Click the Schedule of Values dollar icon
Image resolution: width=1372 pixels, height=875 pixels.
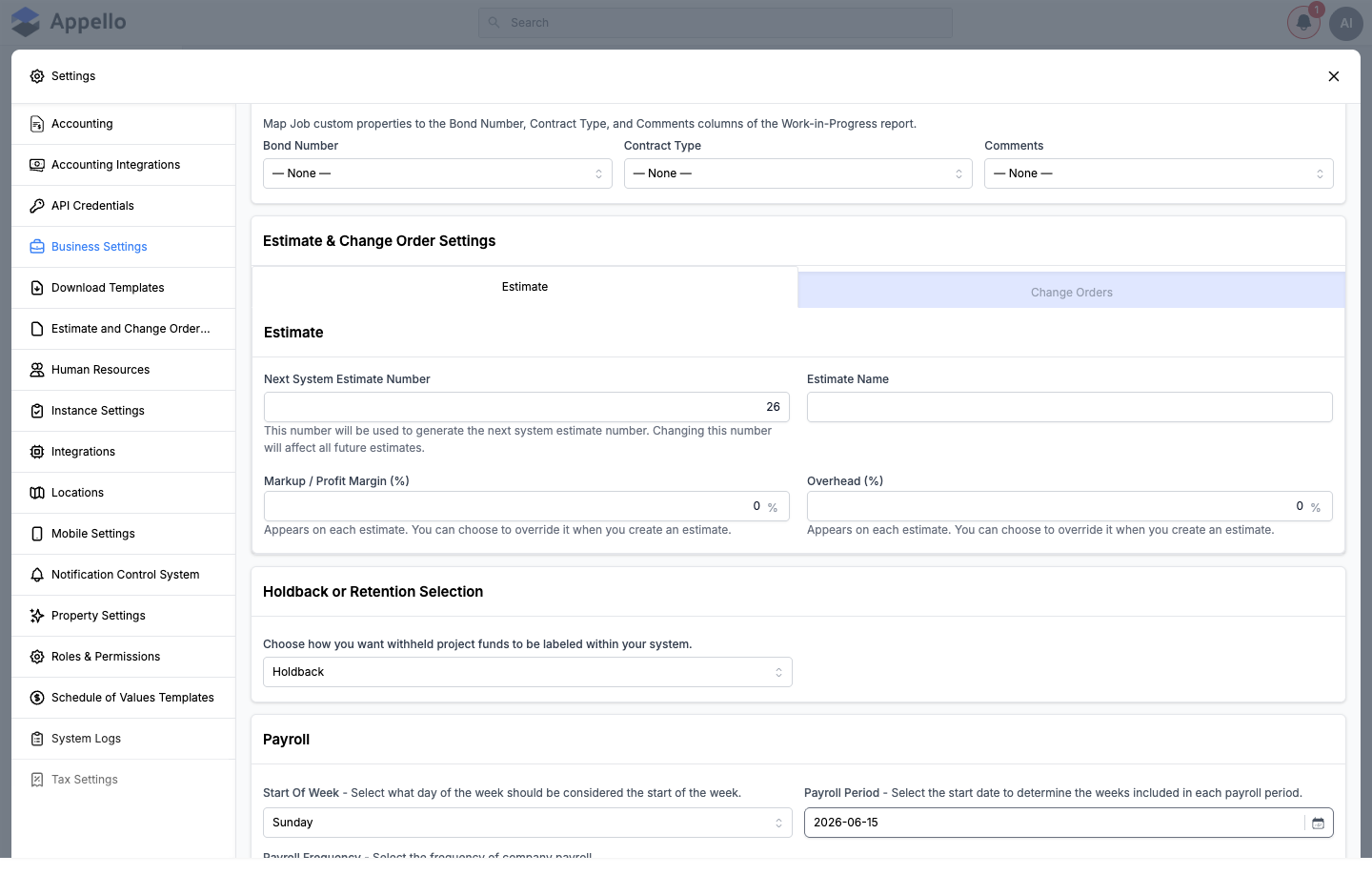37,698
